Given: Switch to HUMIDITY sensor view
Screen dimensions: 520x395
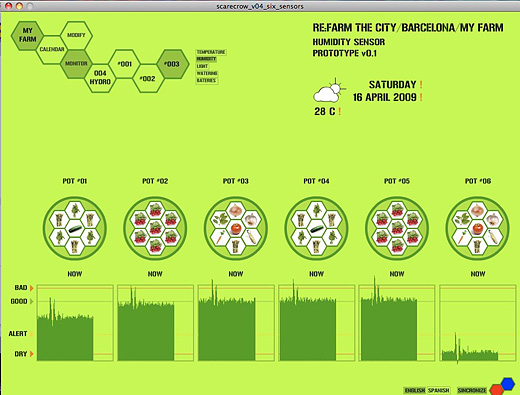Looking at the screenshot, I should (x=206, y=59).
